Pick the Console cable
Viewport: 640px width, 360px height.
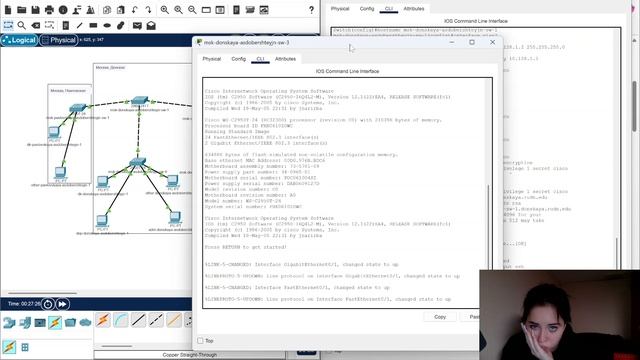click(121, 320)
